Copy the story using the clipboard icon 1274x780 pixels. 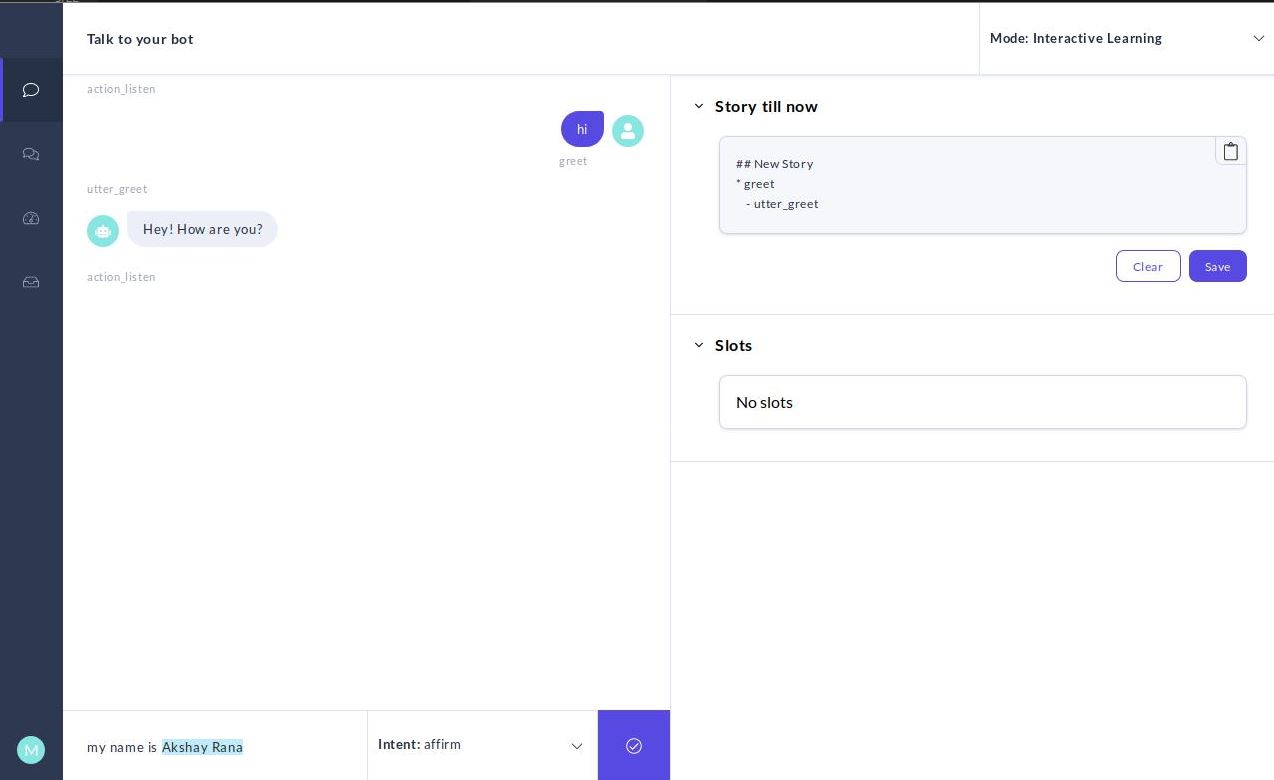pyautogui.click(x=1230, y=151)
